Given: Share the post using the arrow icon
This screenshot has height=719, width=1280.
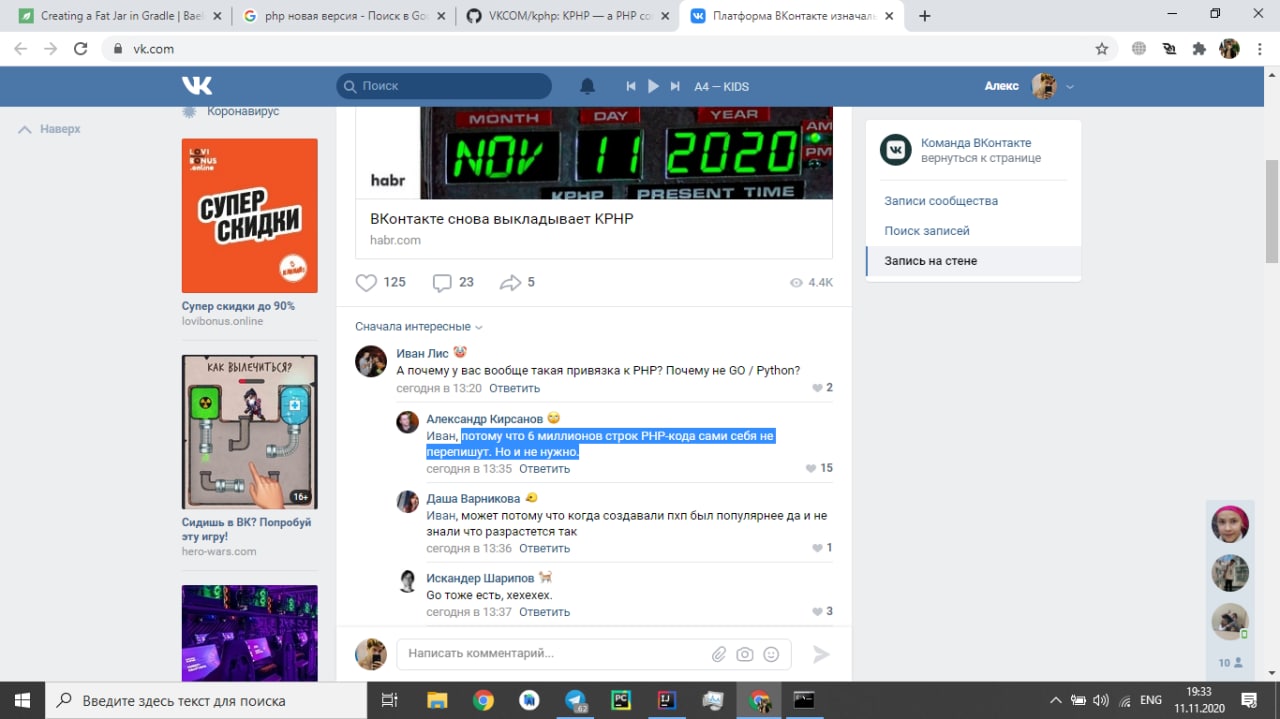Looking at the screenshot, I should click(x=511, y=282).
